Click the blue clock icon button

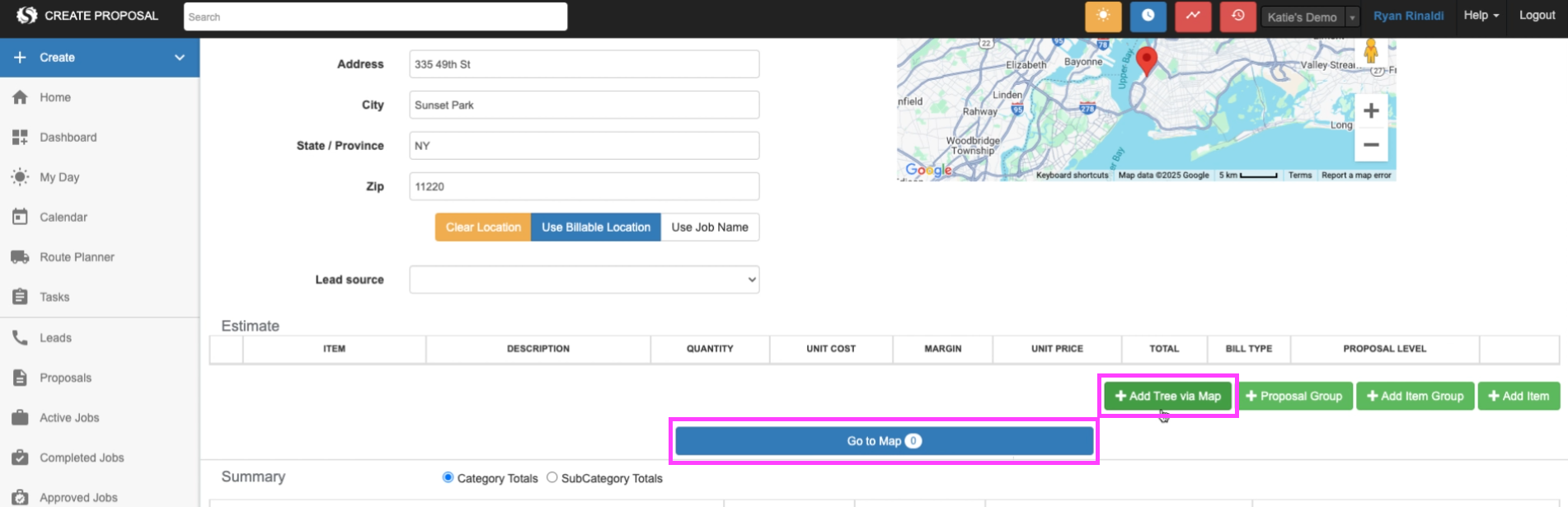tap(1148, 16)
